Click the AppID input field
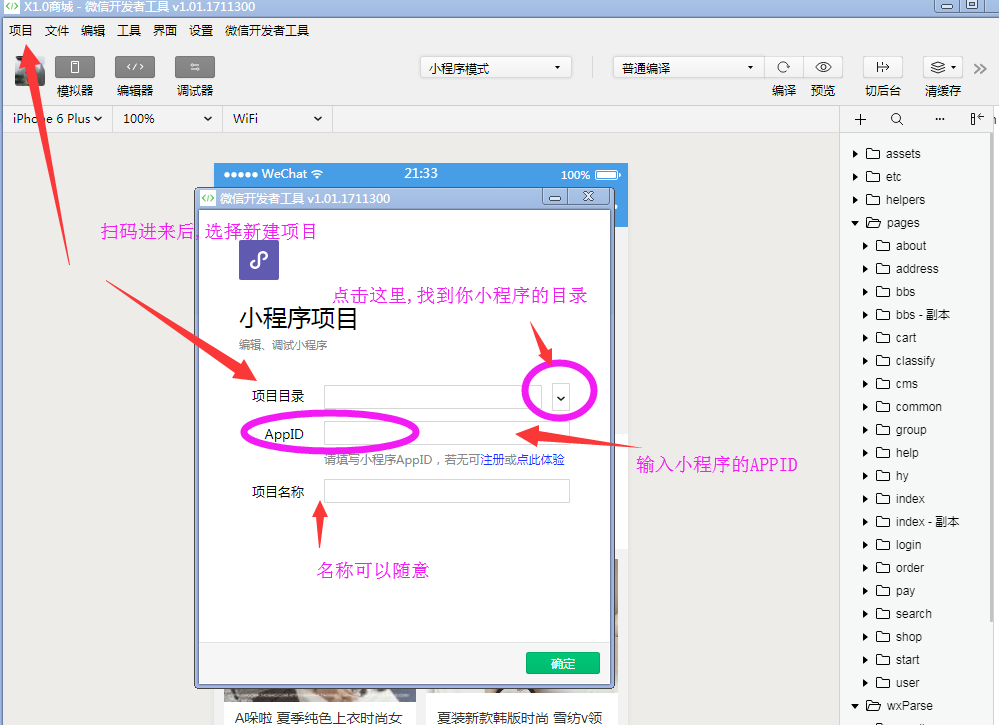Image resolution: width=999 pixels, height=725 pixels. tap(446, 433)
